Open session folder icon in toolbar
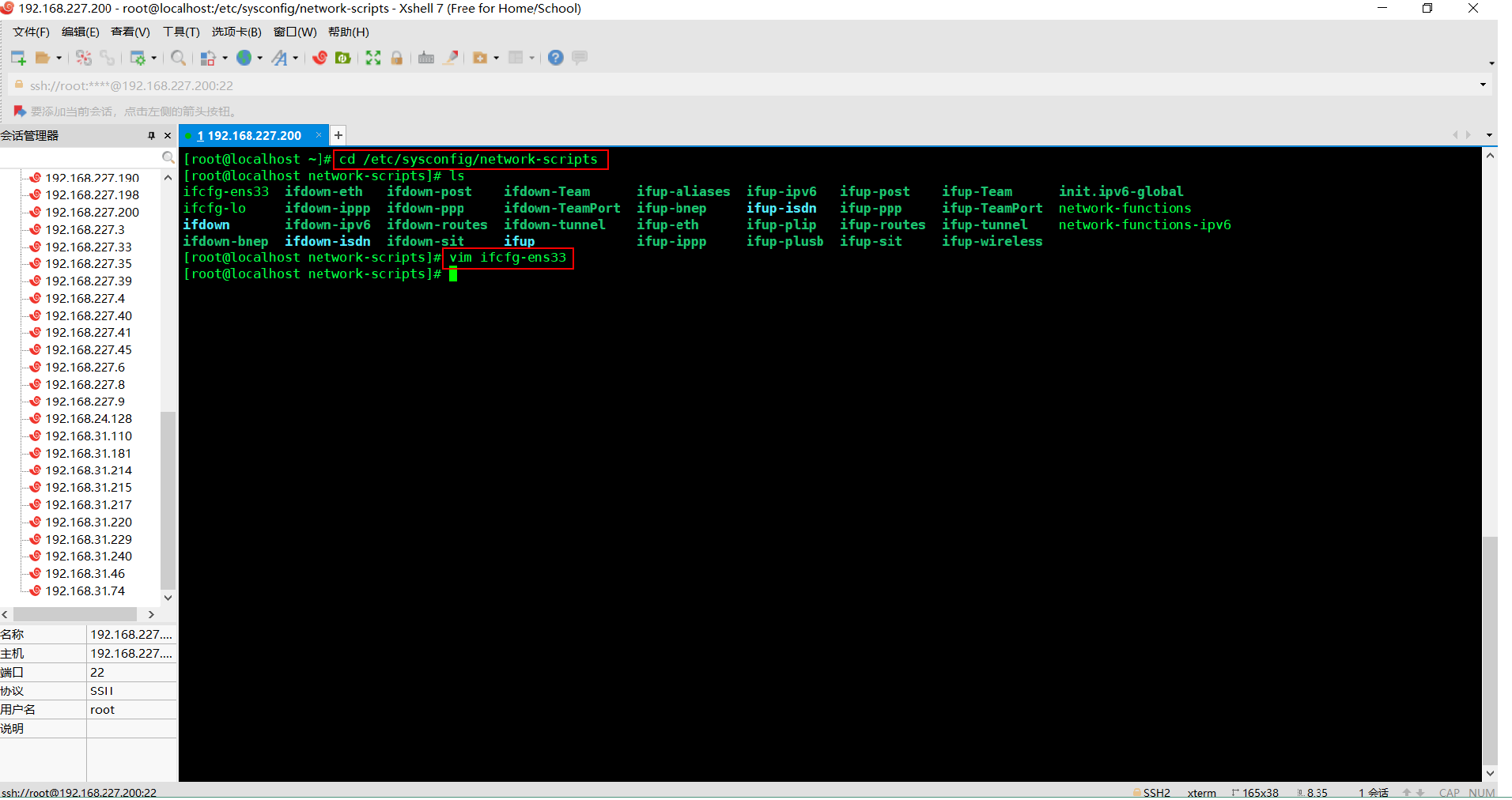This screenshot has width=1512, height=800. click(x=43, y=58)
